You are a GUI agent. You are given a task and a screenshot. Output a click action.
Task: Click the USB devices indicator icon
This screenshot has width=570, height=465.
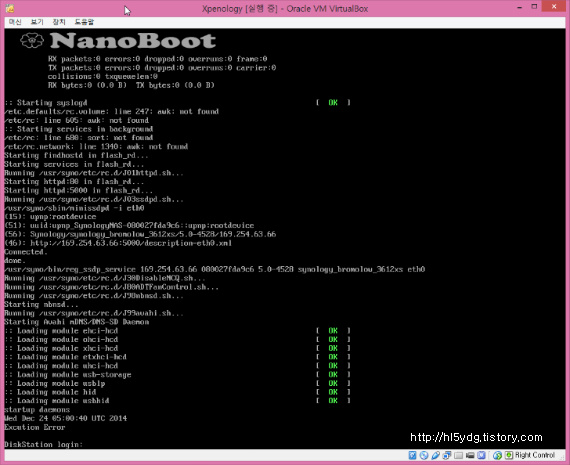tap(435, 455)
